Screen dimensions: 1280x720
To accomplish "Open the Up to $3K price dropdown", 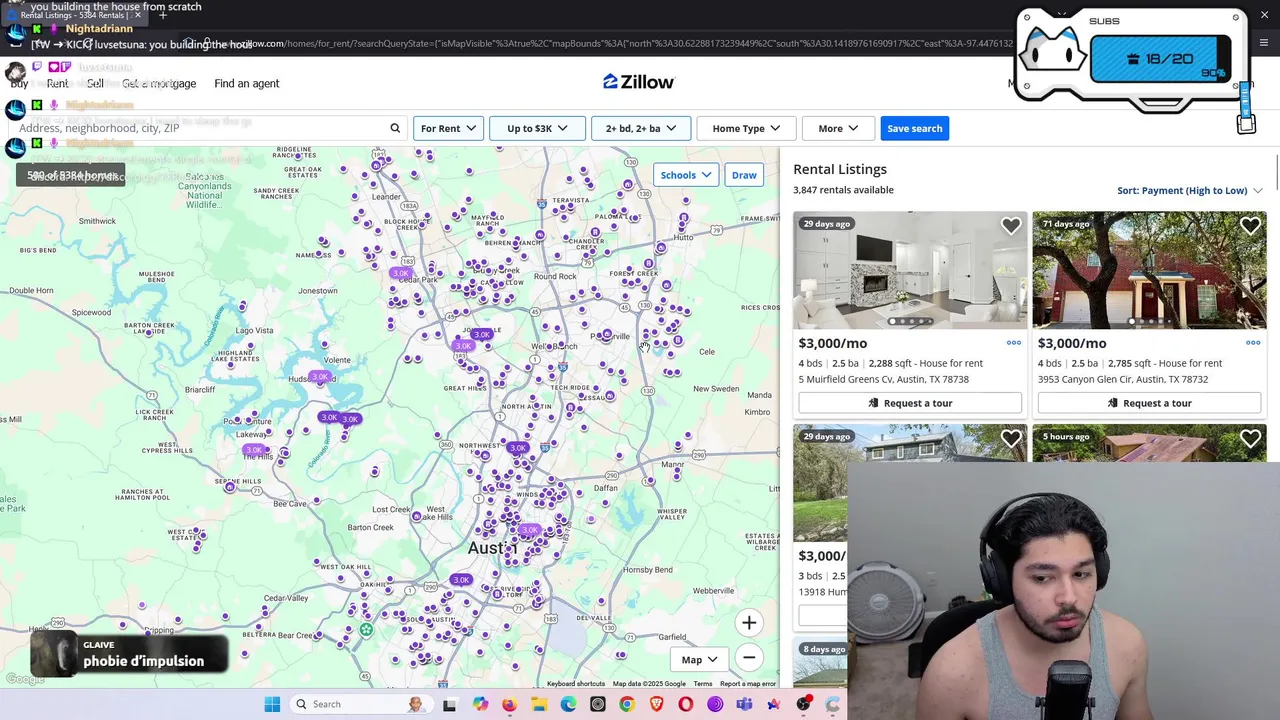I will point(537,128).
